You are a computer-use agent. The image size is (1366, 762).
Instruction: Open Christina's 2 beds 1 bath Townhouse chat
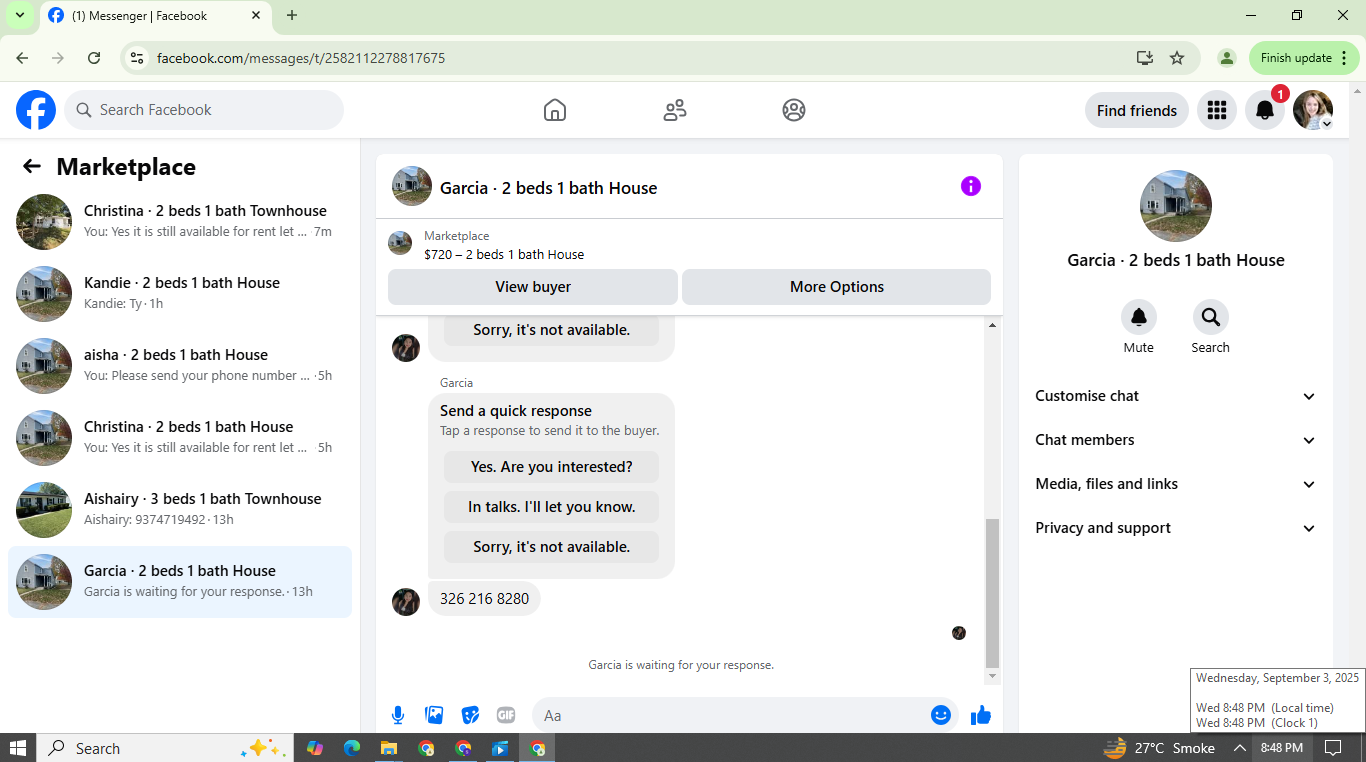pos(180,222)
